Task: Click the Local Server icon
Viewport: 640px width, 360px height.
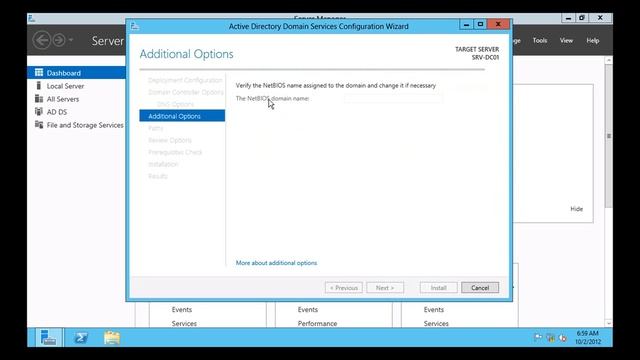Action: pyautogui.click(x=39, y=85)
